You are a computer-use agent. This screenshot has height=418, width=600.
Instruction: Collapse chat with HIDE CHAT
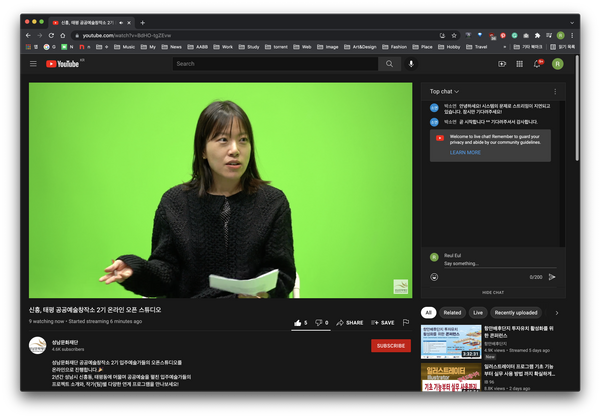click(493, 293)
